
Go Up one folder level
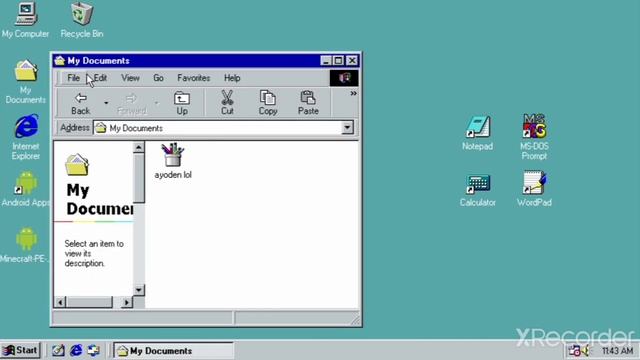pos(182,104)
